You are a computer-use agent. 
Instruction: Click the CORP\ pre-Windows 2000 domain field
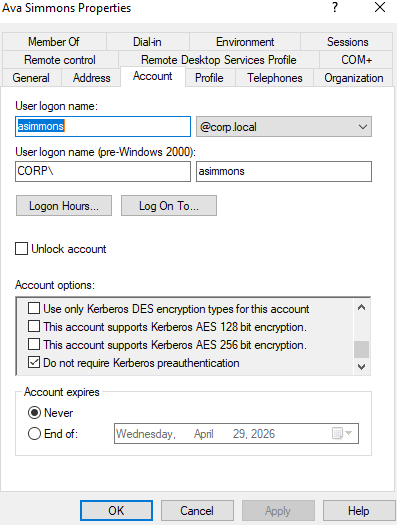click(x=103, y=171)
